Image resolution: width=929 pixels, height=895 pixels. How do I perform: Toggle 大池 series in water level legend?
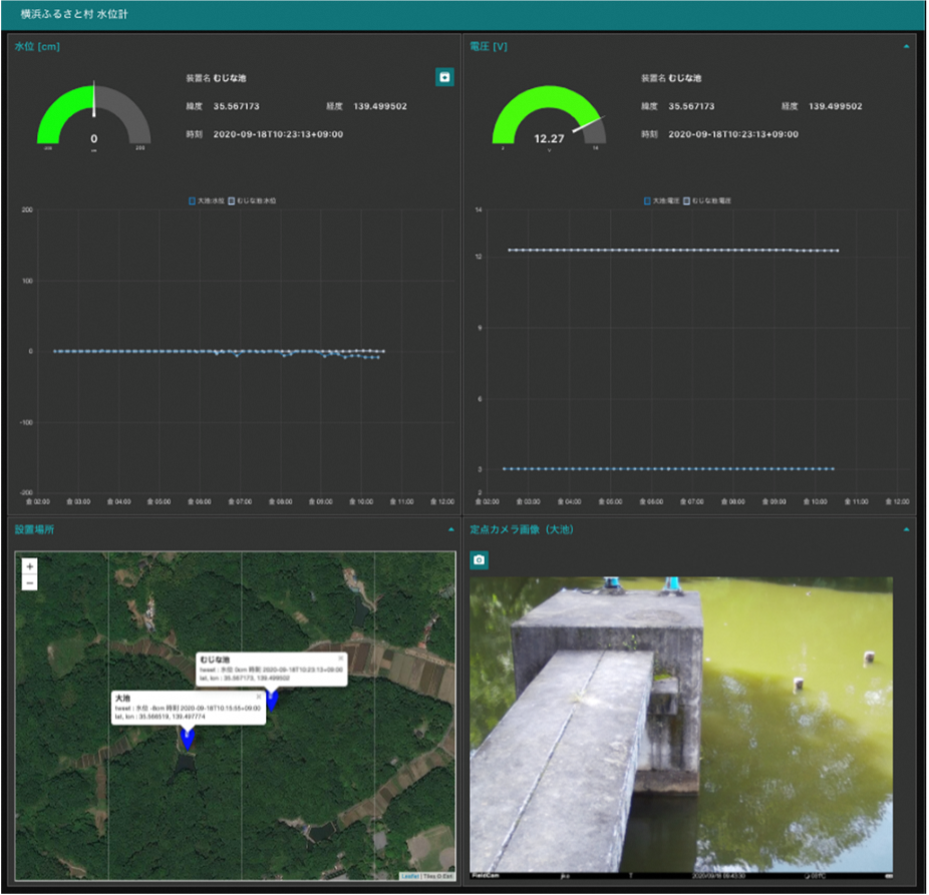coord(206,201)
